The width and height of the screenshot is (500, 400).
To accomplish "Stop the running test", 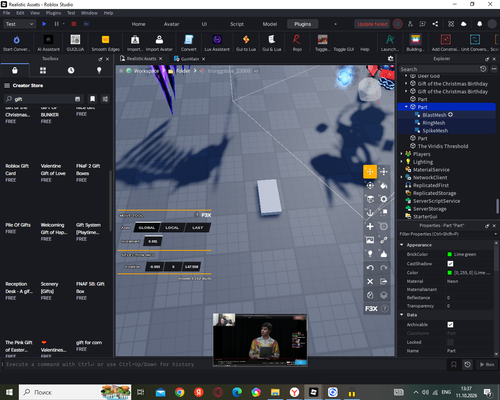I will (74, 24).
